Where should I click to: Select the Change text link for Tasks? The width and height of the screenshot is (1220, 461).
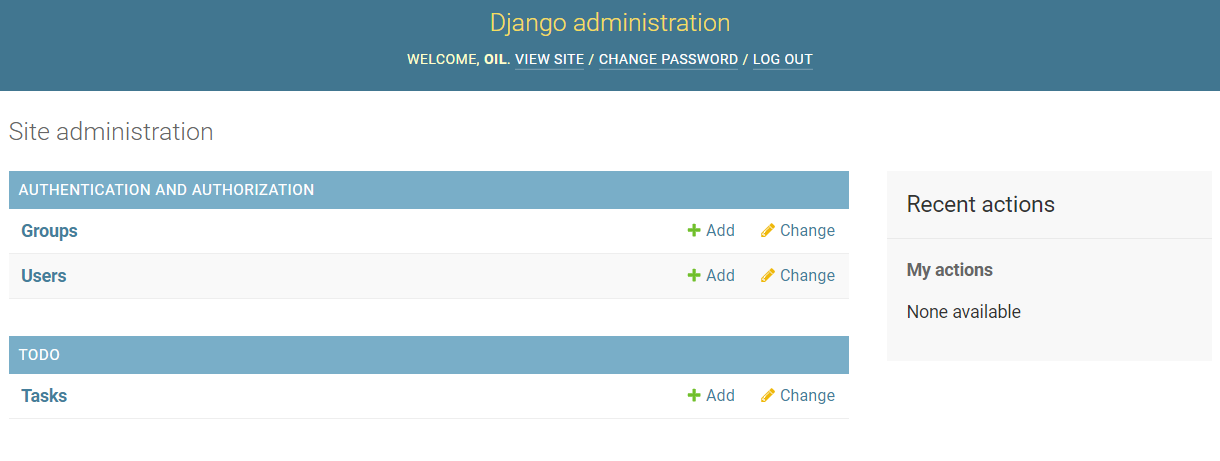point(807,396)
